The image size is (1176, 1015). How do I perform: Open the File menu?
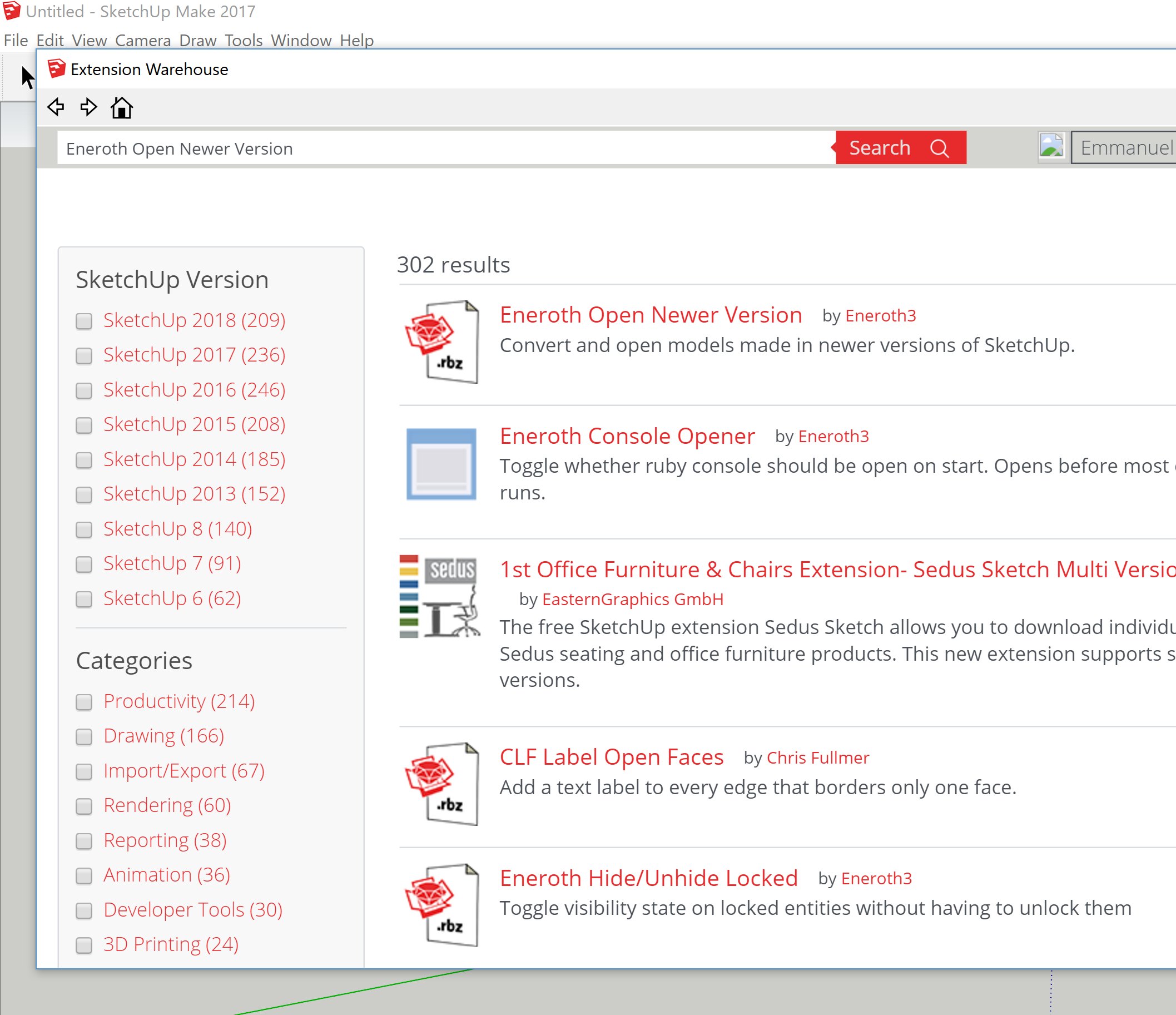click(16, 40)
